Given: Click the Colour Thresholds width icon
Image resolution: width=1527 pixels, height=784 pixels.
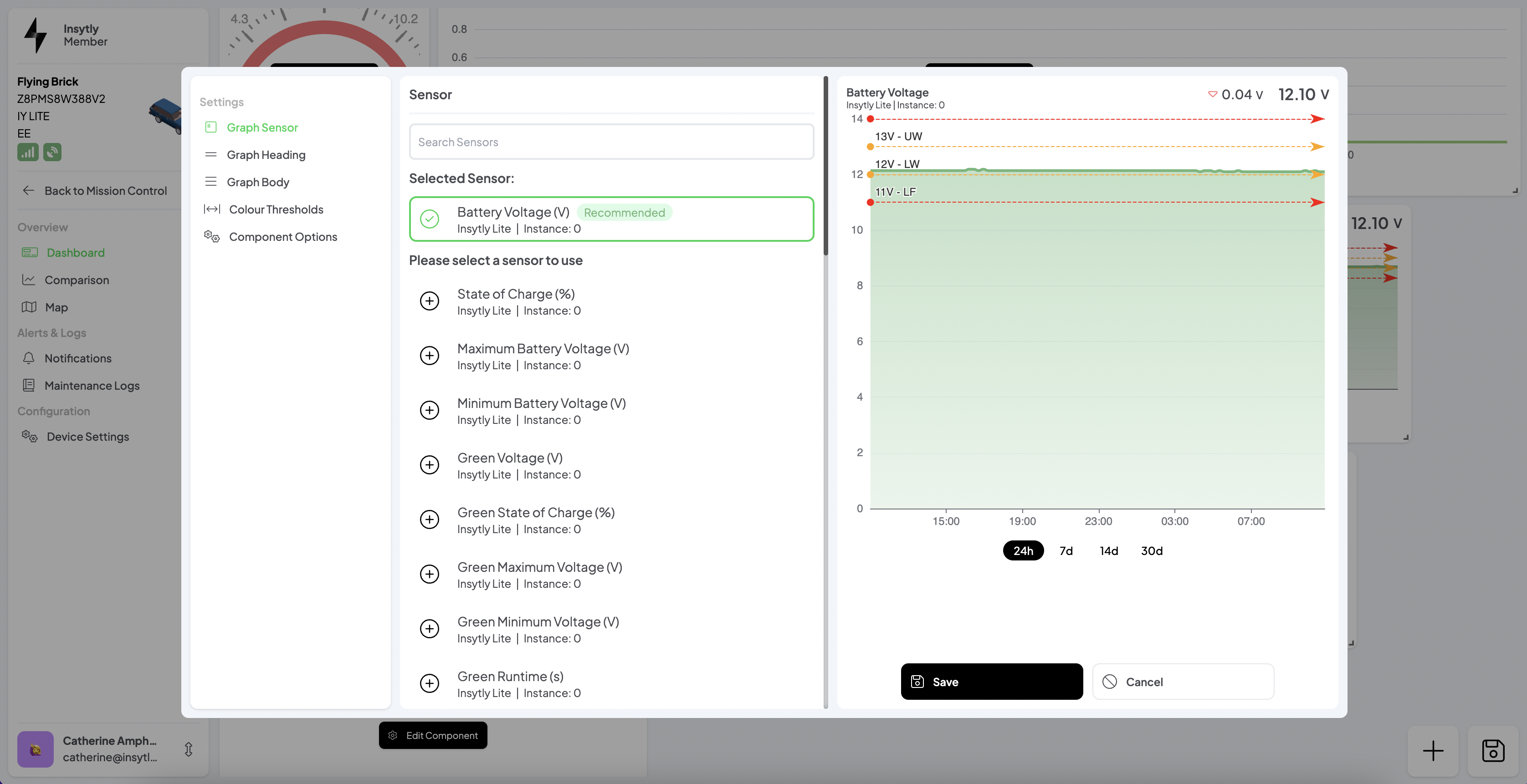Looking at the screenshot, I should pyautogui.click(x=212, y=209).
